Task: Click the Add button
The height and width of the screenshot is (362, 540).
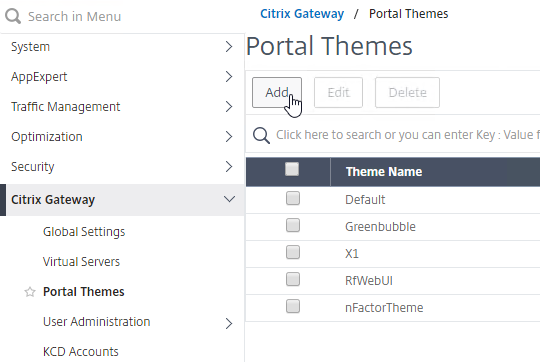Action: pyautogui.click(x=277, y=92)
